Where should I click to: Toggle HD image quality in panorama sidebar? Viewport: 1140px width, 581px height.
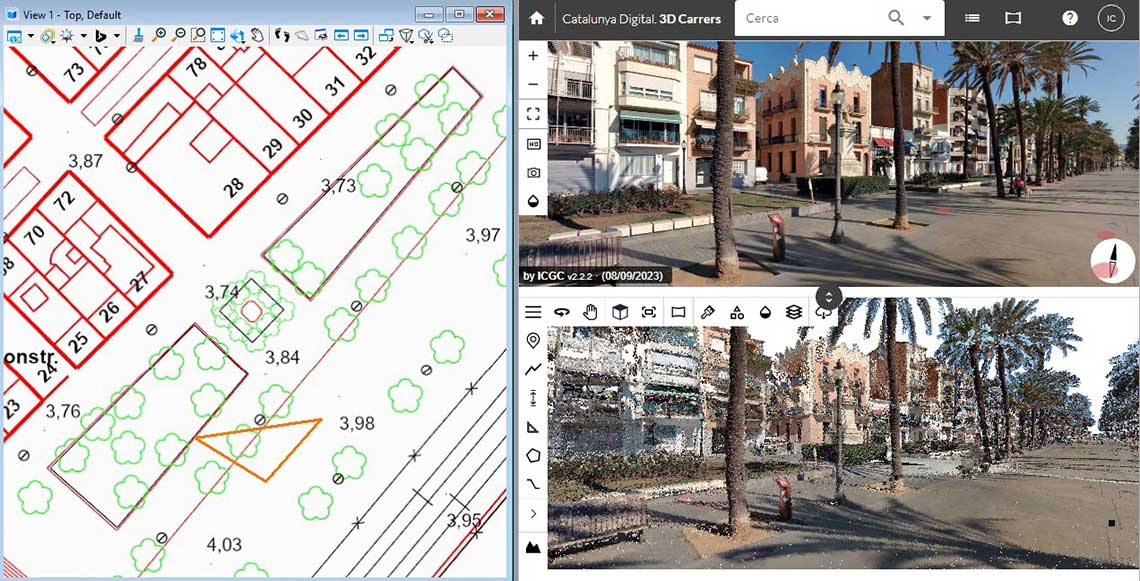click(x=533, y=143)
